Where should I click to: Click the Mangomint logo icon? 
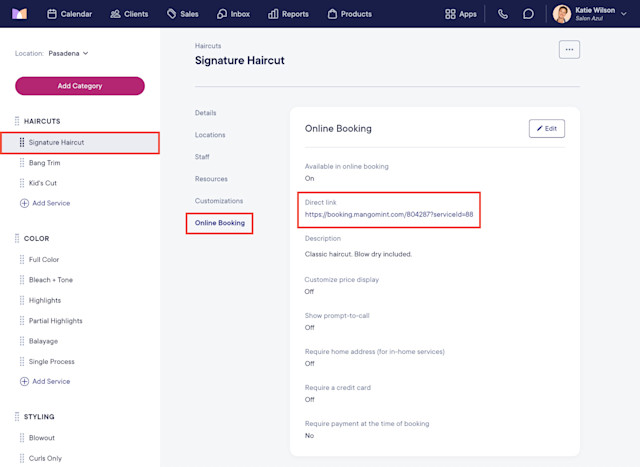(x=19, y=14)
